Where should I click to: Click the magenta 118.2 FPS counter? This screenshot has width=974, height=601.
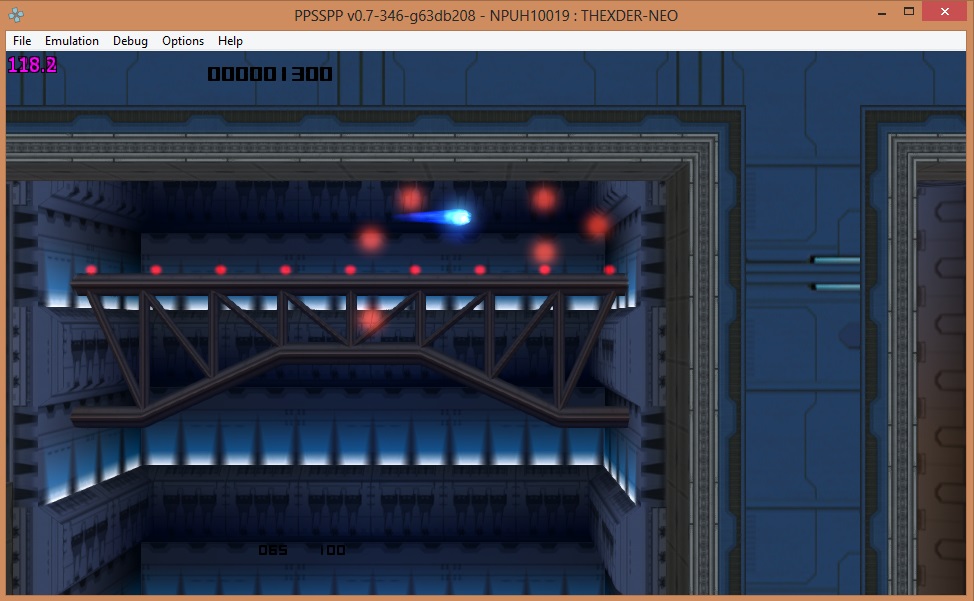[32, 66]
